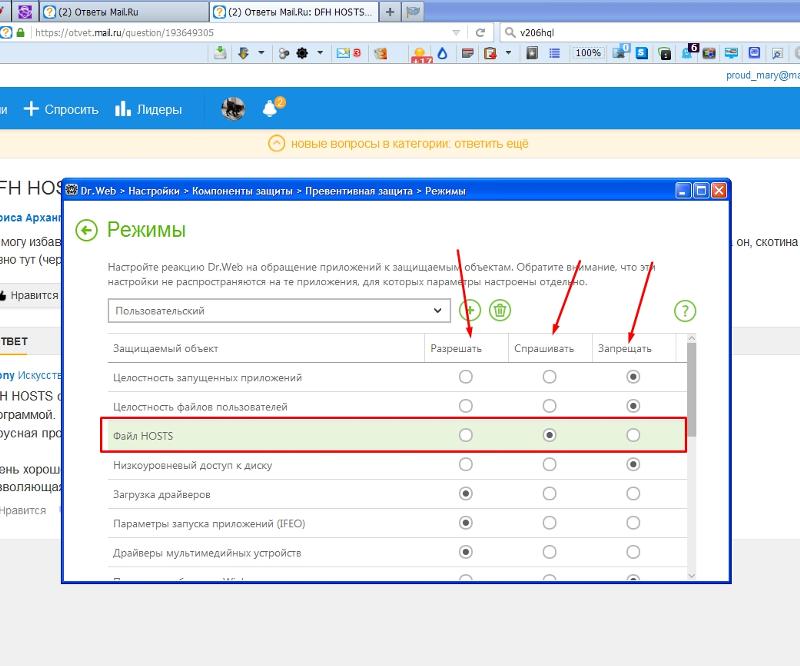Image resolution: width=800 pixels, height=666 pixels.
Task: Set Низкоуровневый доступ к диску to Спрашивать
Action: [549, 464]
